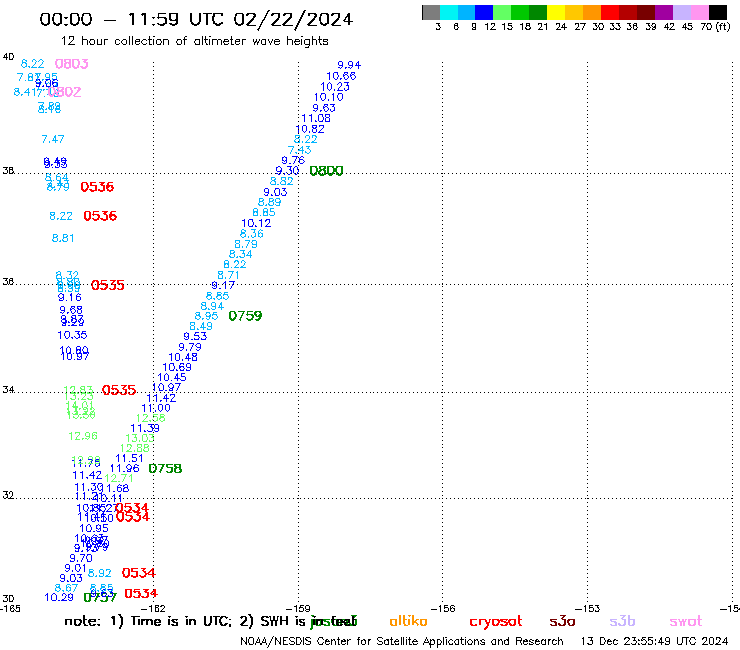Click the 12.58 wave height value
740x650 pixels.
click(x=151, y=418)
